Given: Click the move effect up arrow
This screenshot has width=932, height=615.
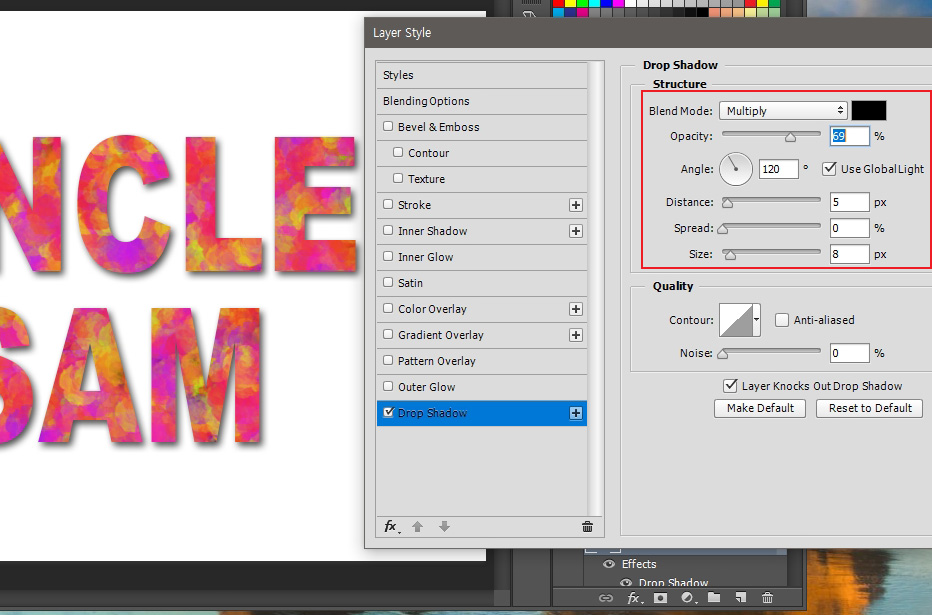Looking at the screenshot, I should (x=417, y=526).
